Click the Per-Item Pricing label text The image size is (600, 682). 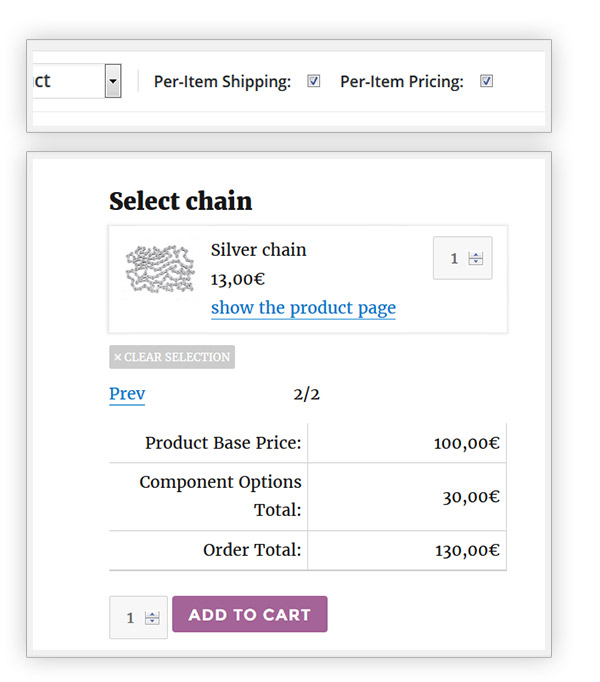[x=402, y=82]
